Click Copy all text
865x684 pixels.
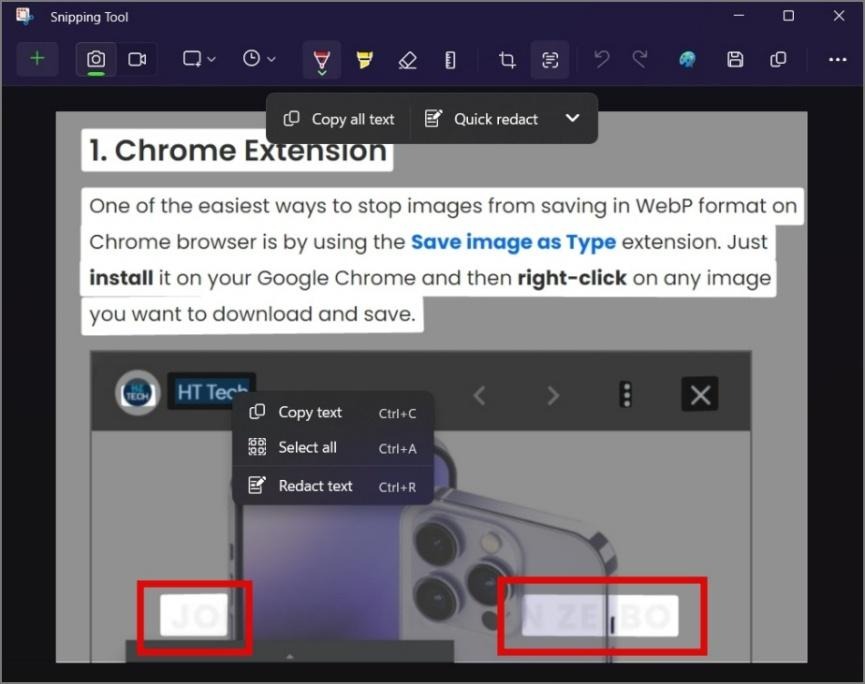pyautogui.click(x=339, y=119)
